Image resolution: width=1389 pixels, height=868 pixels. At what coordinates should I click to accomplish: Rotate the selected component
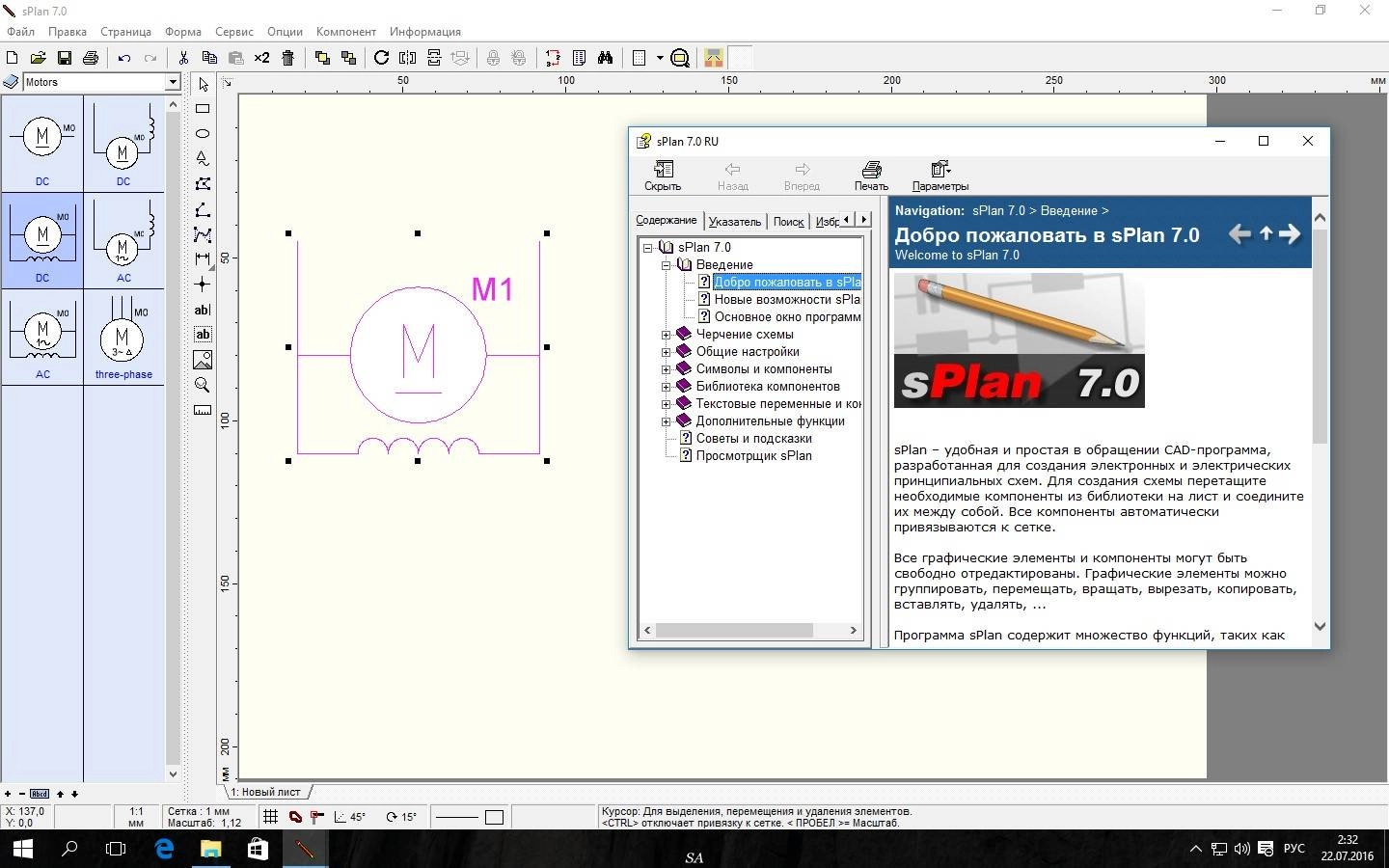pyautogui.click(x=382, y=58)
